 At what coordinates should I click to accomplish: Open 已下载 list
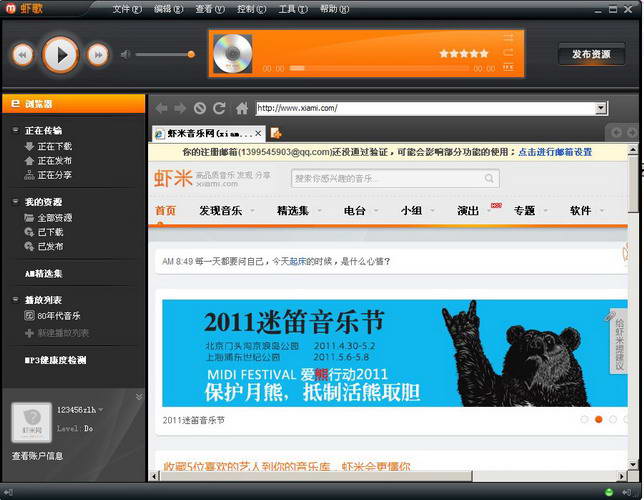(x=44, y=232)
